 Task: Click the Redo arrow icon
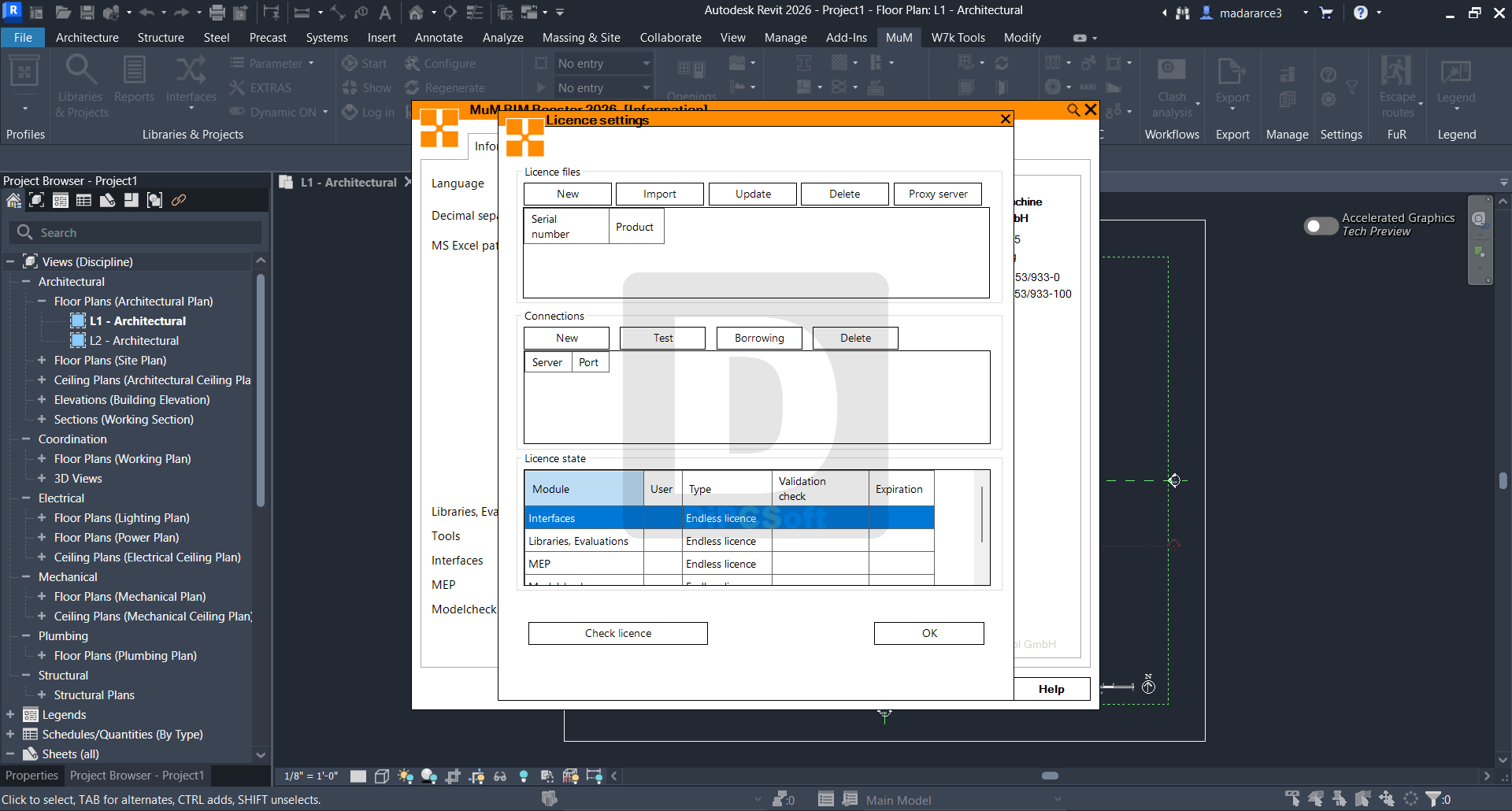(x=180, y=13)
